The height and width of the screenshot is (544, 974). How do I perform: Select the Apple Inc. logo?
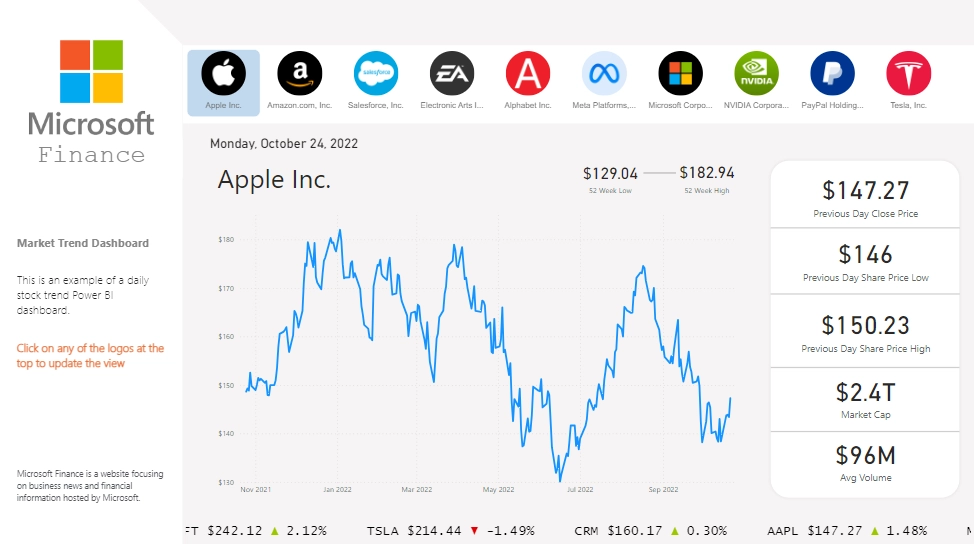click(223, 73)
